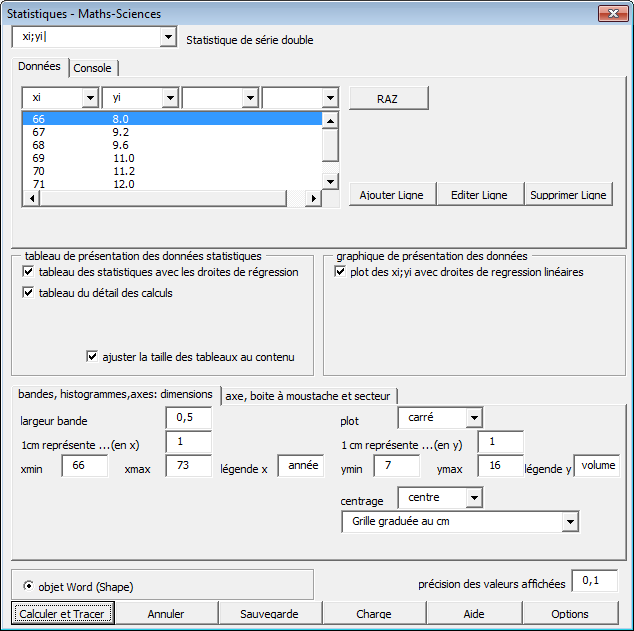Screen dimensions: 634x631
Task: Select the row 70 / 11.2
Action: pos(172,171)
